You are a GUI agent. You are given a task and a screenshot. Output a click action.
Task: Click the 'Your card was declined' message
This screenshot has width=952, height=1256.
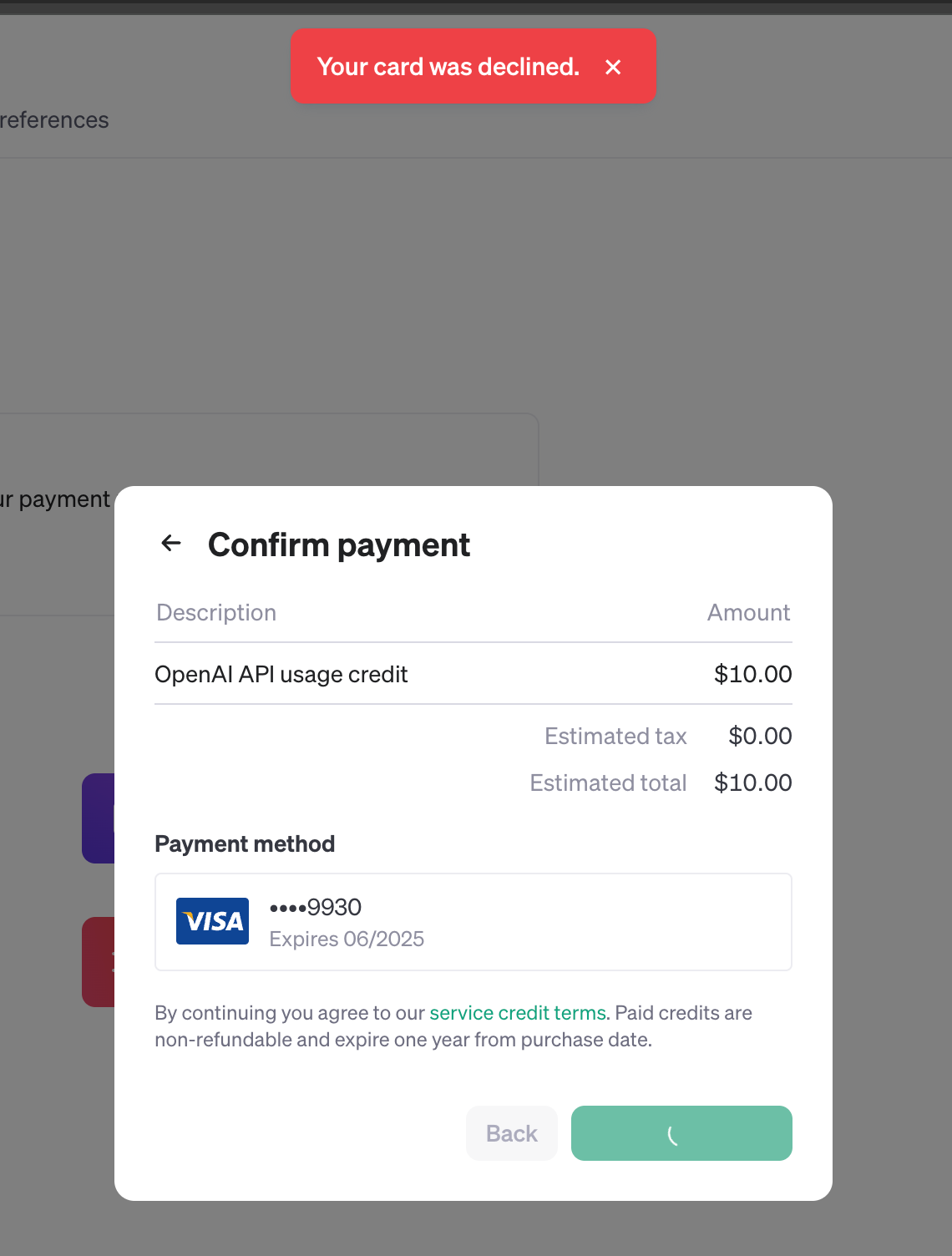[448, 67]
